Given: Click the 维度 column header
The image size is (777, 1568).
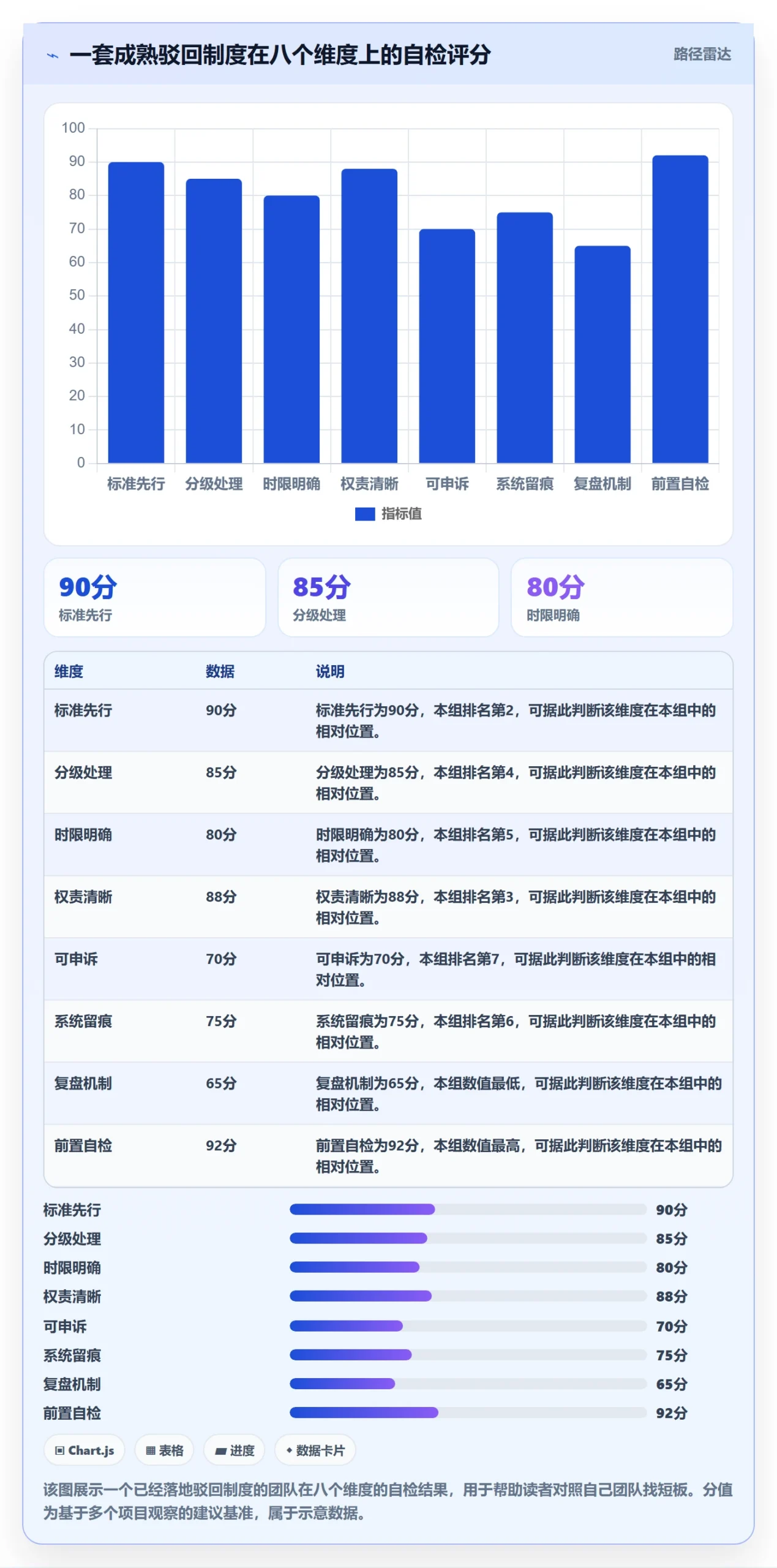Looking at the screenshot, I should coord(69,671).
